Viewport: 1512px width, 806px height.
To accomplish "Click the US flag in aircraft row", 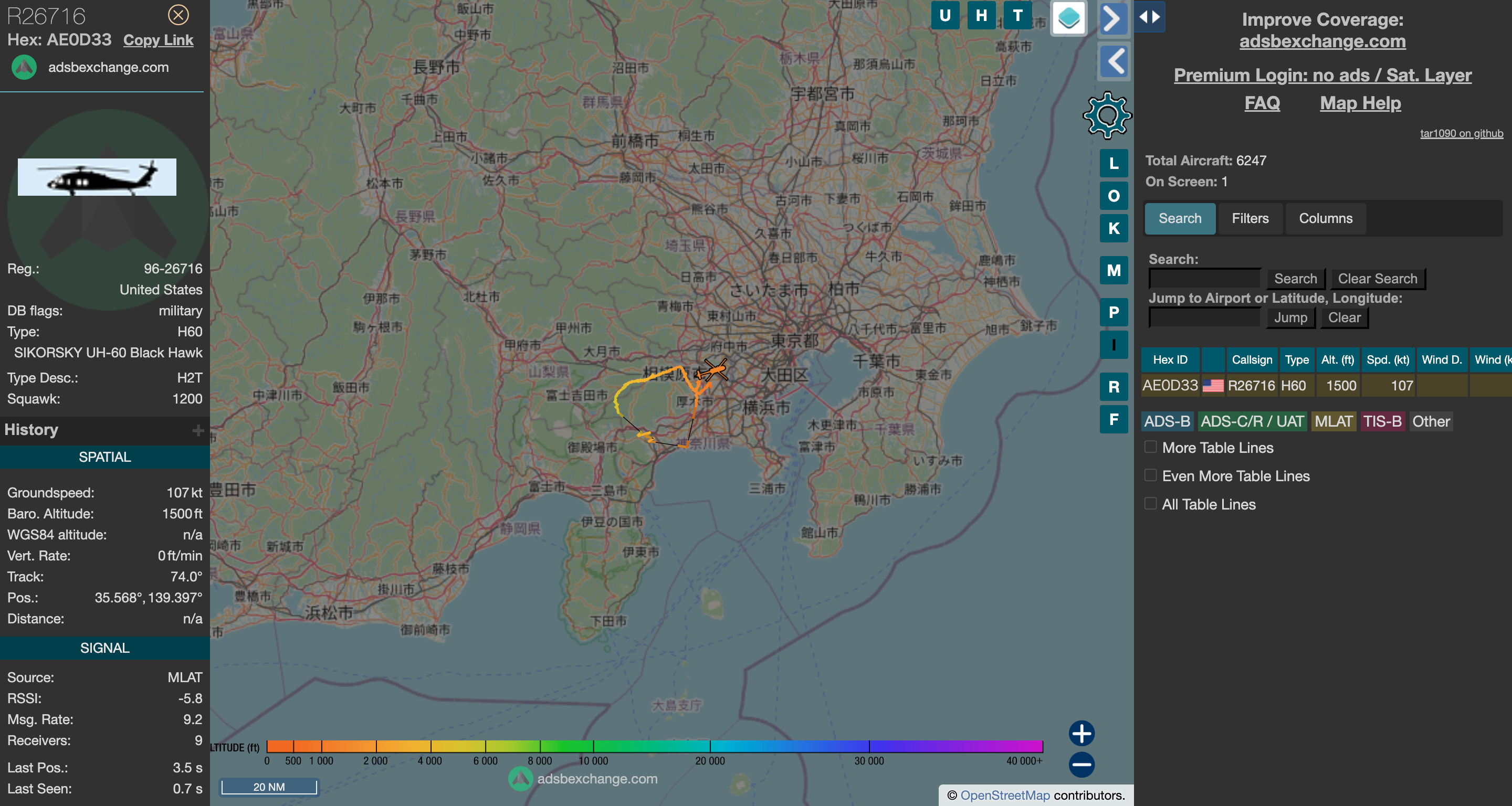I will coord(1213,385).
